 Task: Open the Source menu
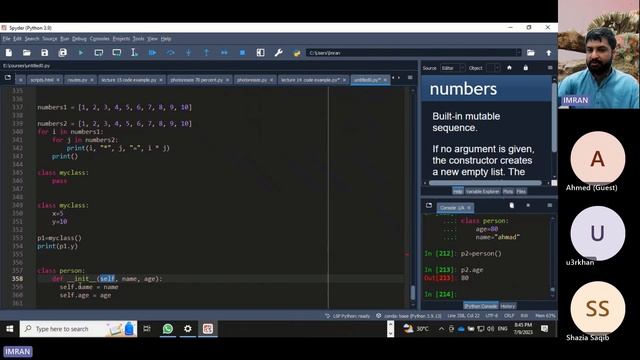50,39
